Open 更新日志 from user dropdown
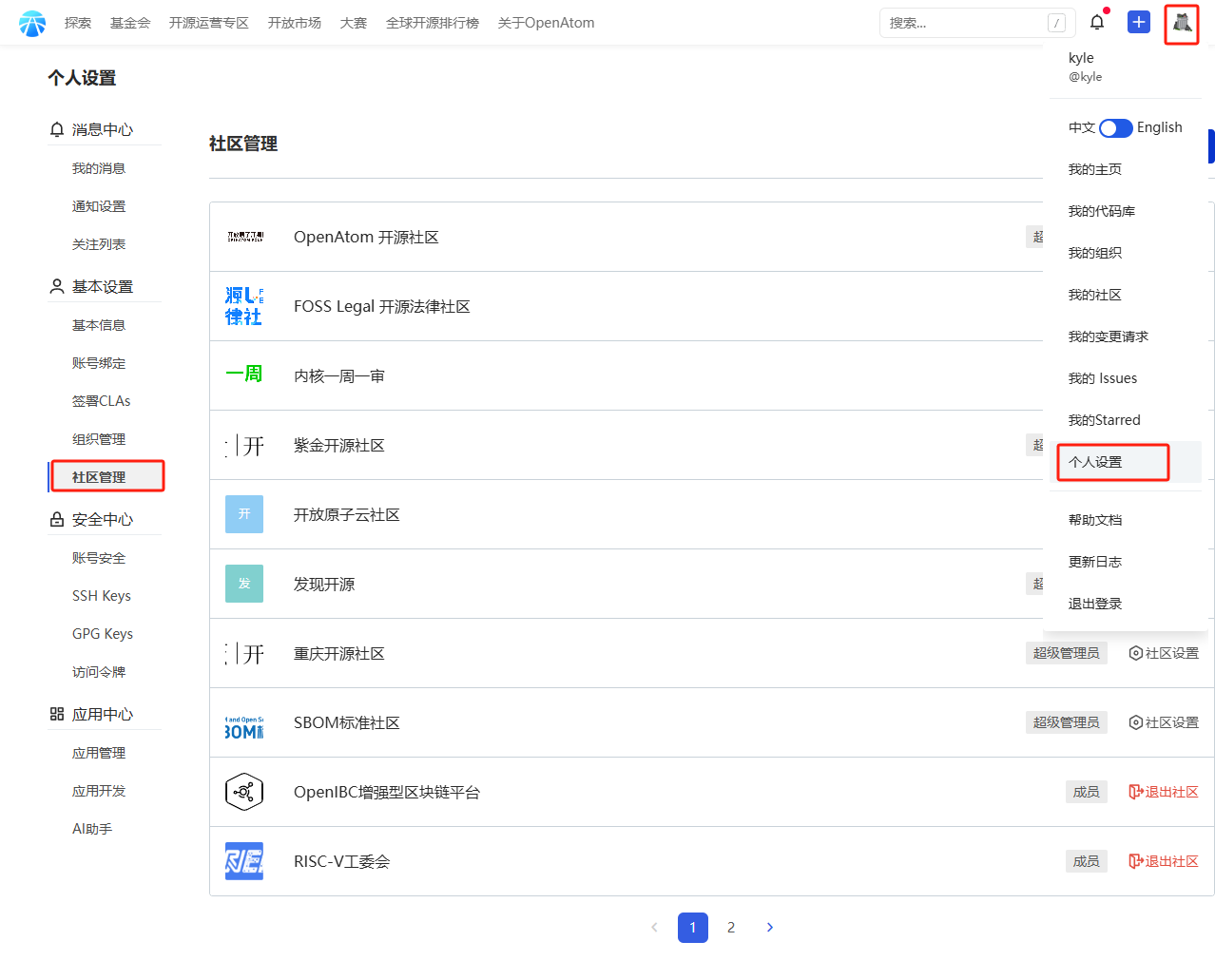This screenshot has width=1215, height=980. tap(1095, 562)
